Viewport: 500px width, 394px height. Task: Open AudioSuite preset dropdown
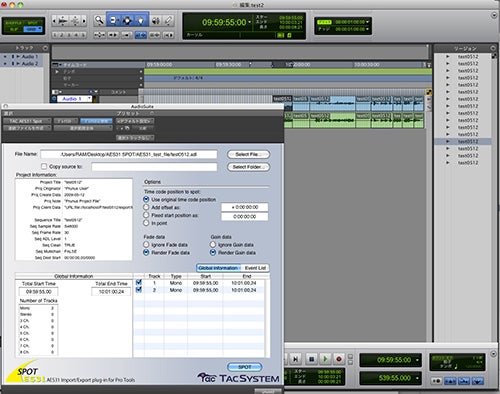(135, 121)
